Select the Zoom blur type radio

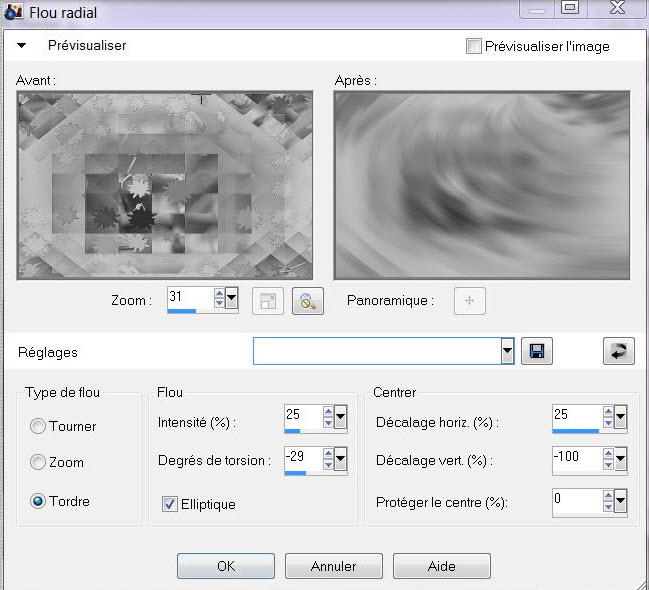tap(38, 462)
